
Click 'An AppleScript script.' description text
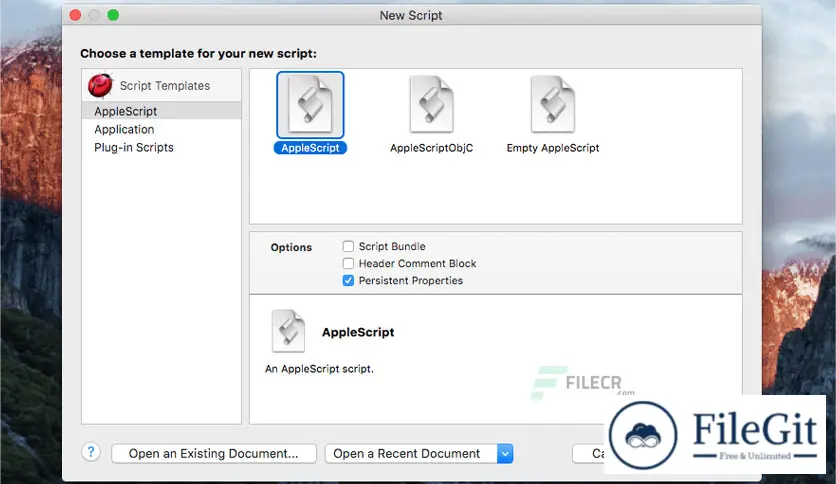319,369
